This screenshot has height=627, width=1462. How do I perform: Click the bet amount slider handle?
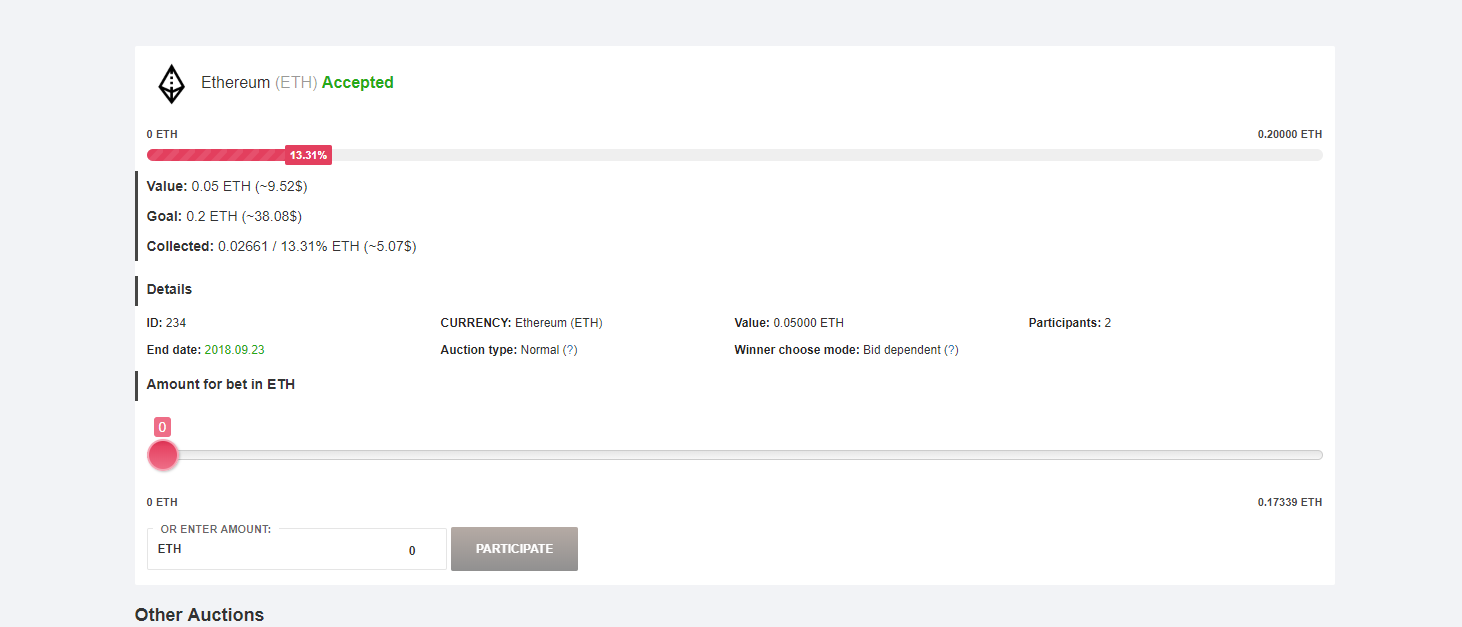click(162, 455)
